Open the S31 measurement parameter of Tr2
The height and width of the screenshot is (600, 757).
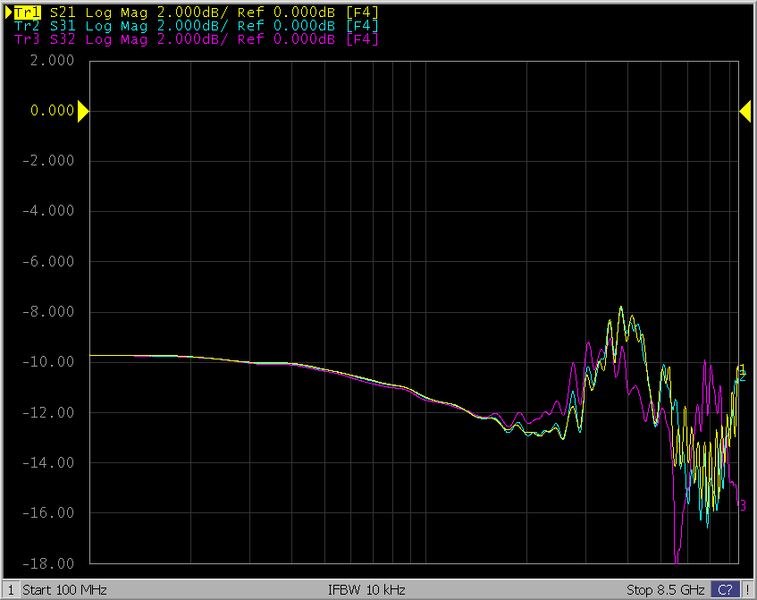pyautogui.click(x=63, y=25)
